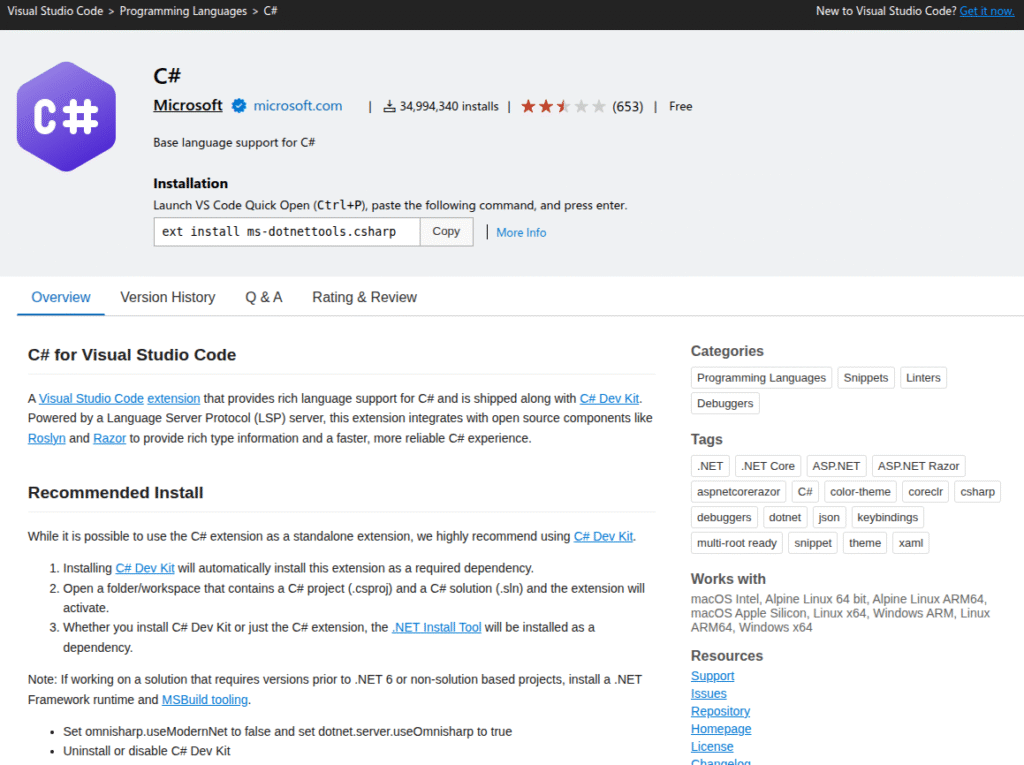This screenshot has height=765, width=1024.
Task: Click the C# tag
Action: pos(805,491)
